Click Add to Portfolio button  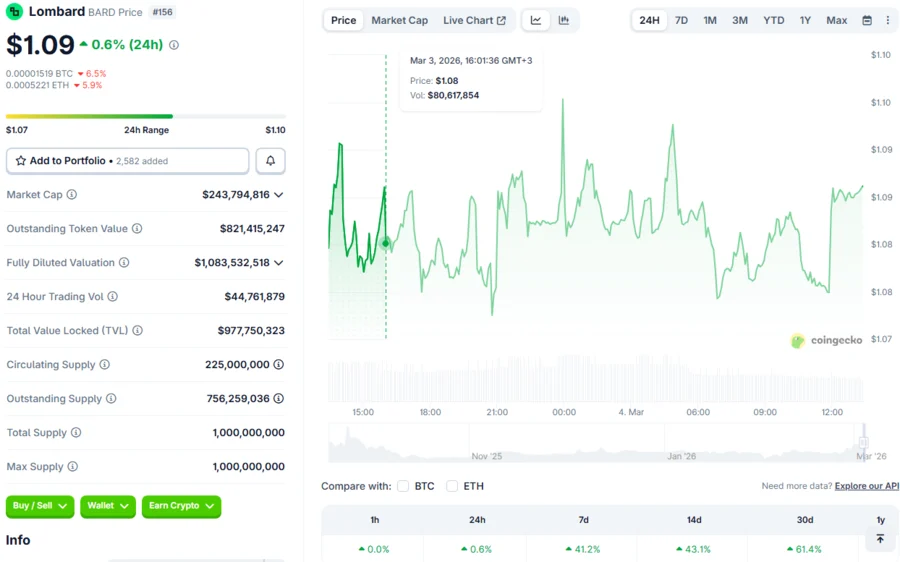[127, 161]
